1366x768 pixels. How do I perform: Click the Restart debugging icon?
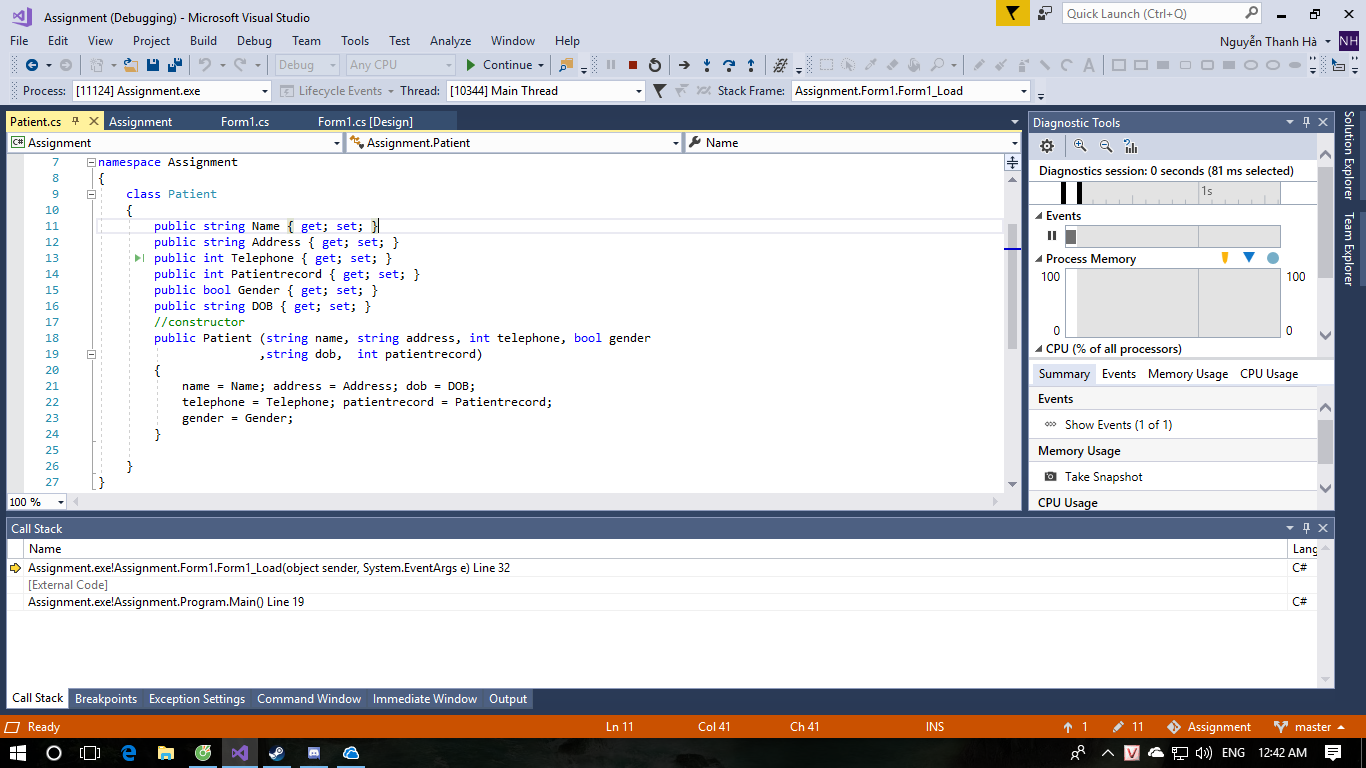pyautogui.click(x=653, y=64)
